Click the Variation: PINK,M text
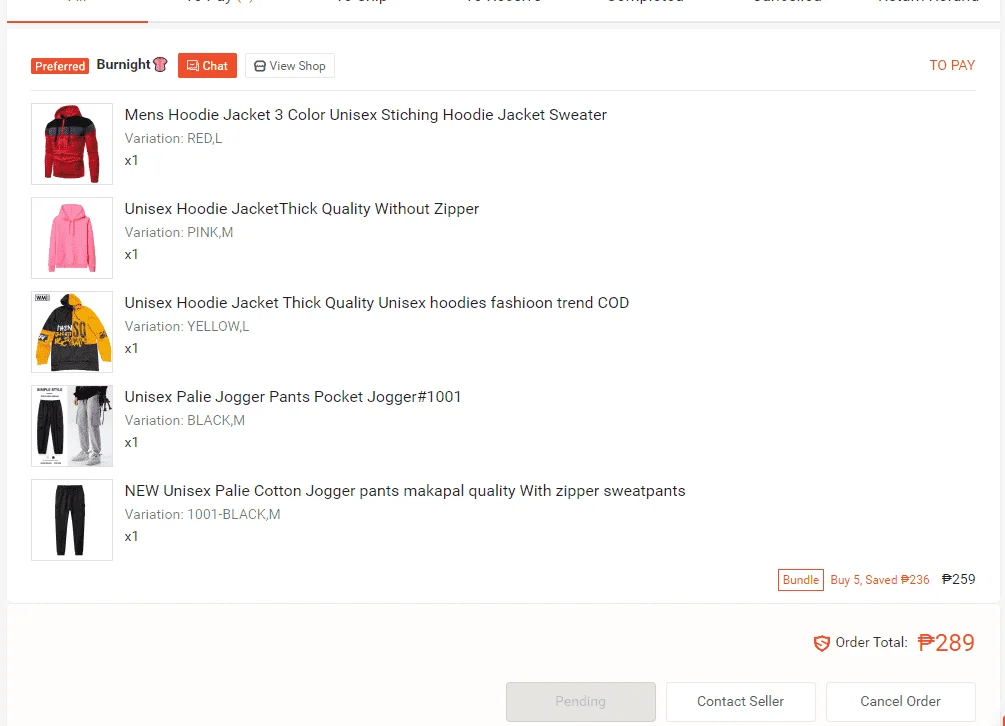1005x726 pixels. (x=179, y=233)
